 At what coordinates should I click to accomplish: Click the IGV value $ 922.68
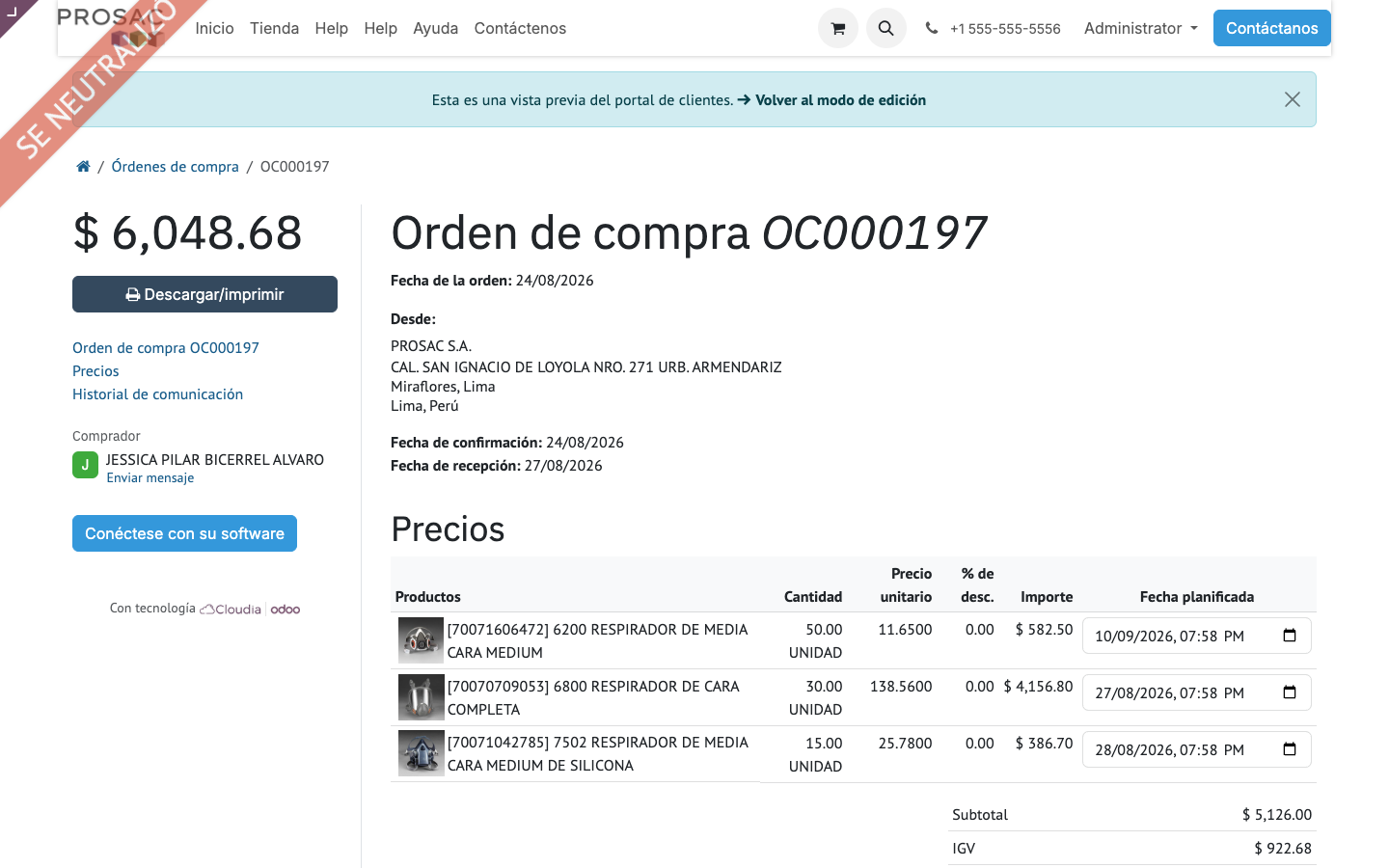coord(1283,848)
